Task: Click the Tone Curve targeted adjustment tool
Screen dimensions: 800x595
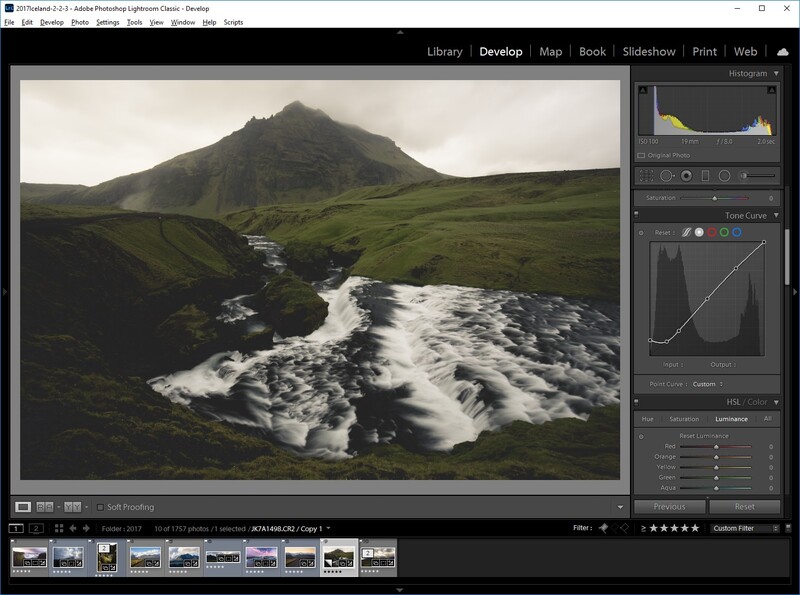Action: (641, 233)
